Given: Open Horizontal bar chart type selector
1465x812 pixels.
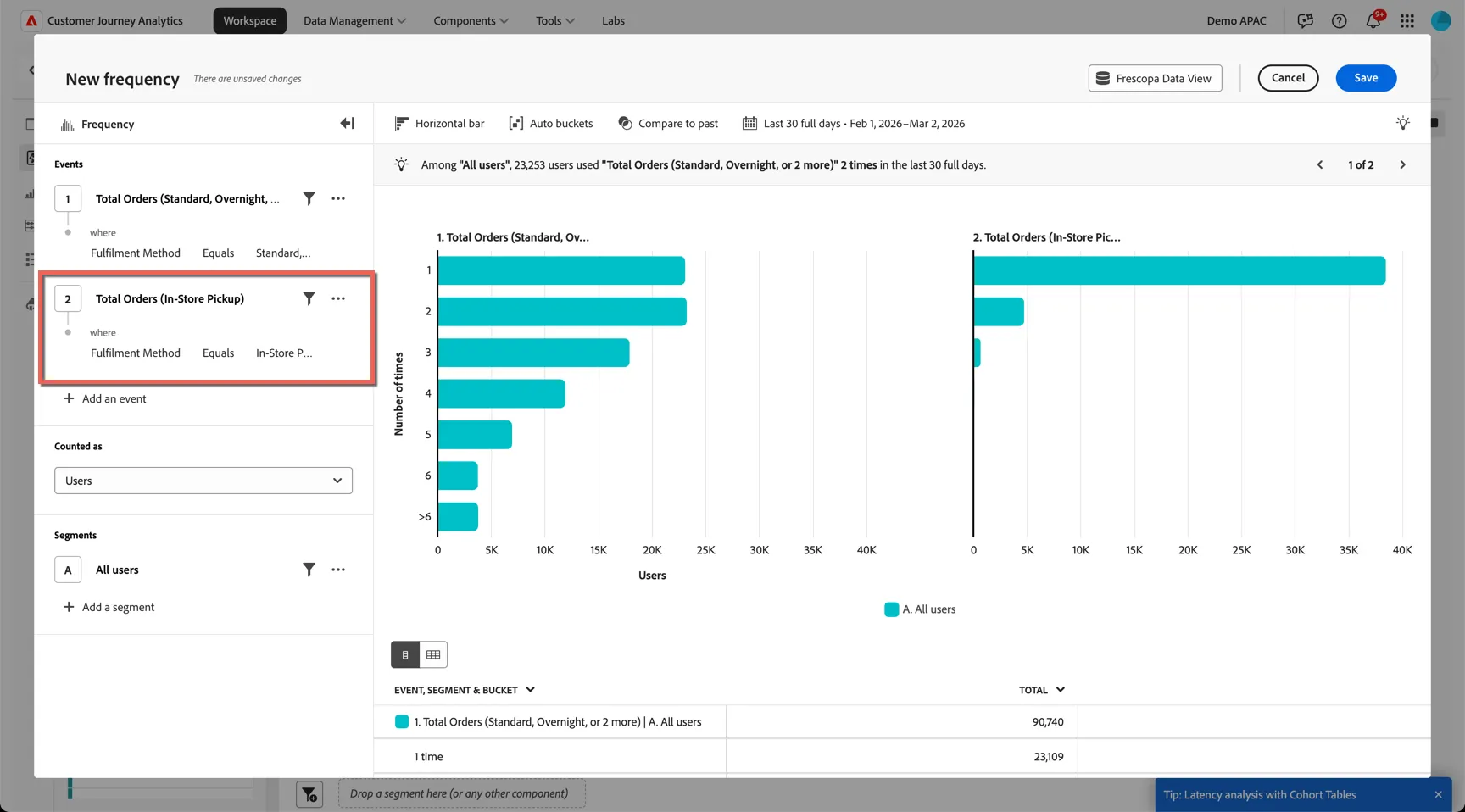Looking at the screenshot, I should pyautogui.click(x=439, y=123).
